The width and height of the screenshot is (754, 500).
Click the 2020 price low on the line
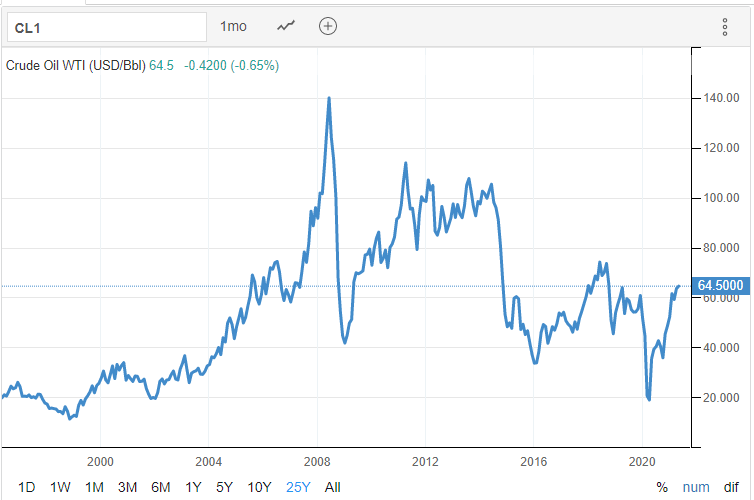pos(649,399)
